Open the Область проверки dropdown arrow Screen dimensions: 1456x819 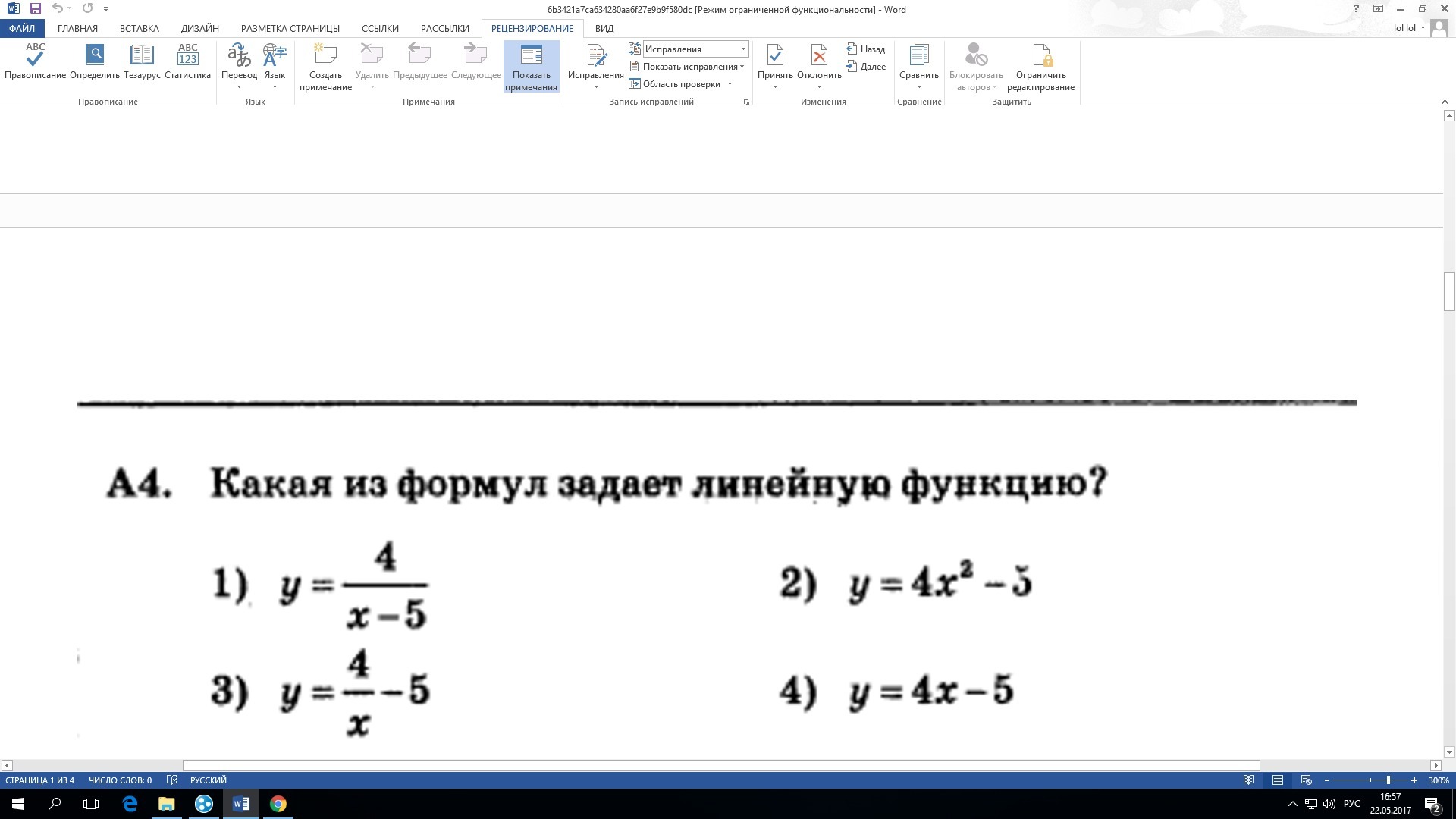click(x=730, y=84)
